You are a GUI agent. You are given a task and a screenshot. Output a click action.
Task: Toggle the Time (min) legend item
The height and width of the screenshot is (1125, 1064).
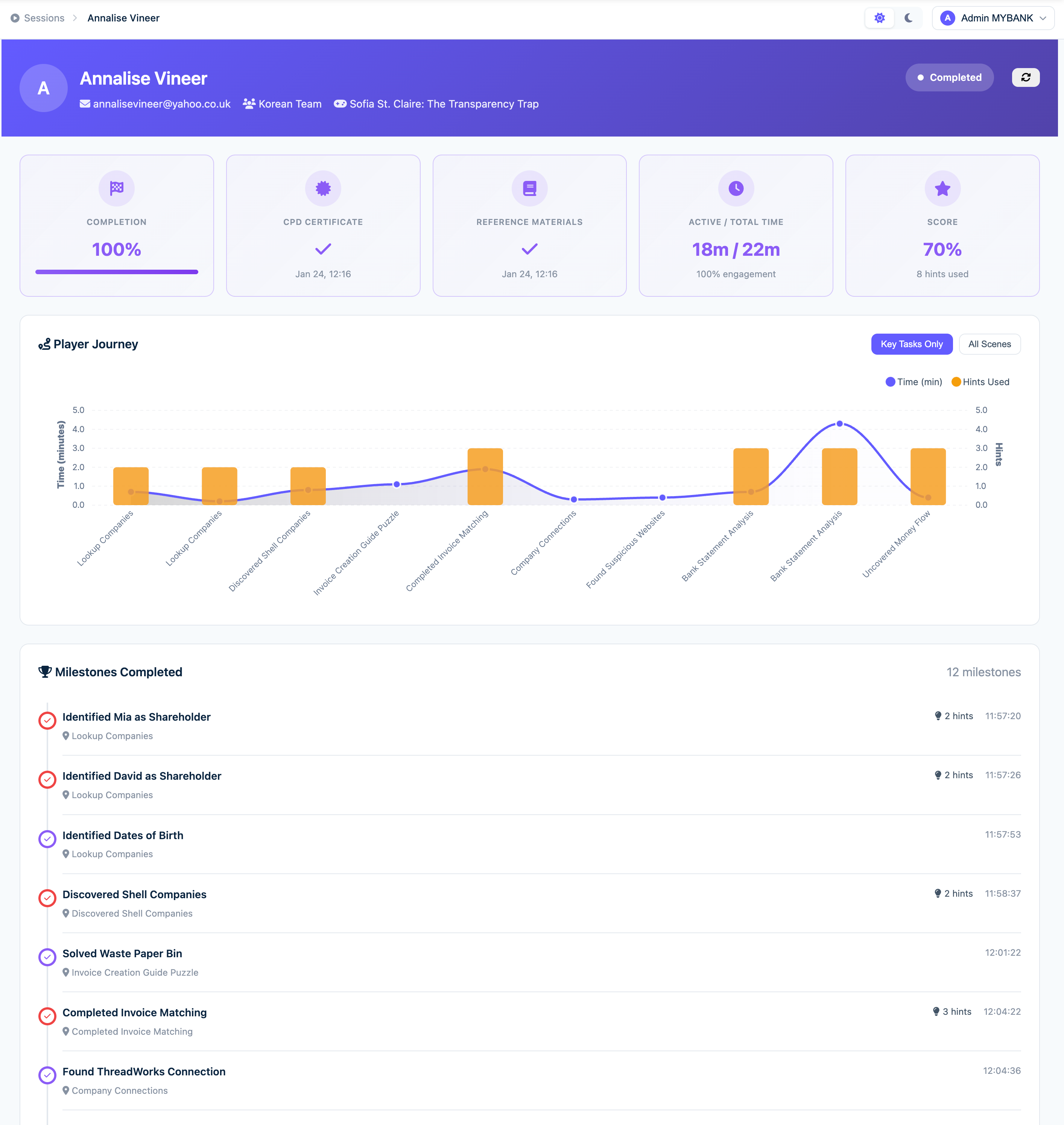(x=914, y=382)
